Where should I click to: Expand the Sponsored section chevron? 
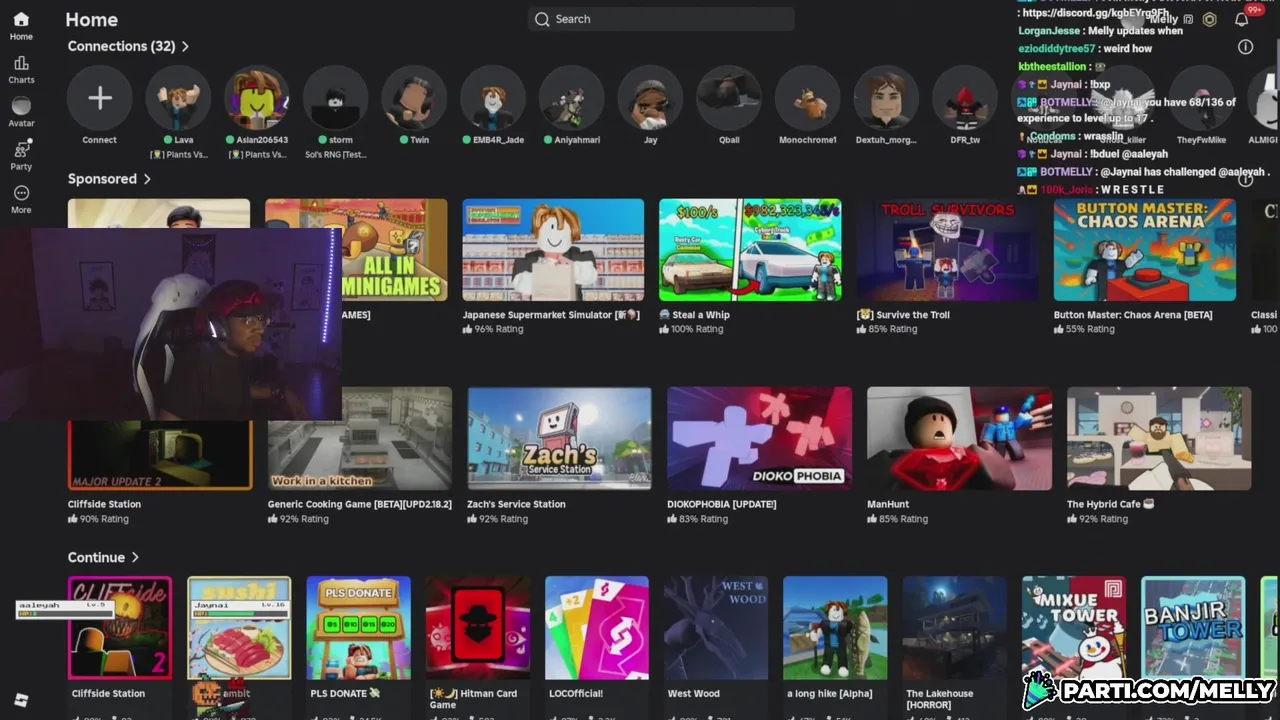coord(147,179)
